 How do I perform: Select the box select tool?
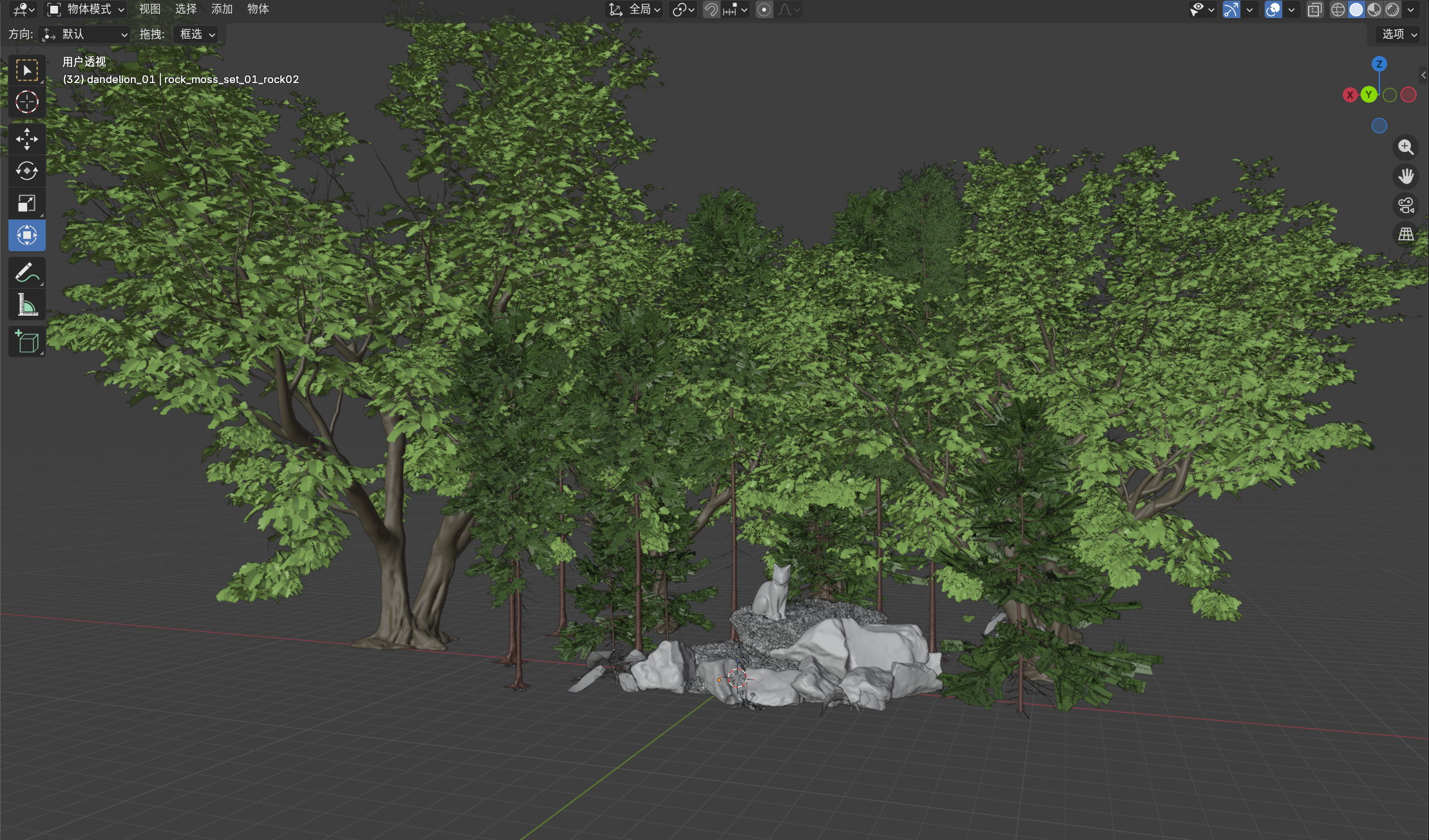[26, 70]
